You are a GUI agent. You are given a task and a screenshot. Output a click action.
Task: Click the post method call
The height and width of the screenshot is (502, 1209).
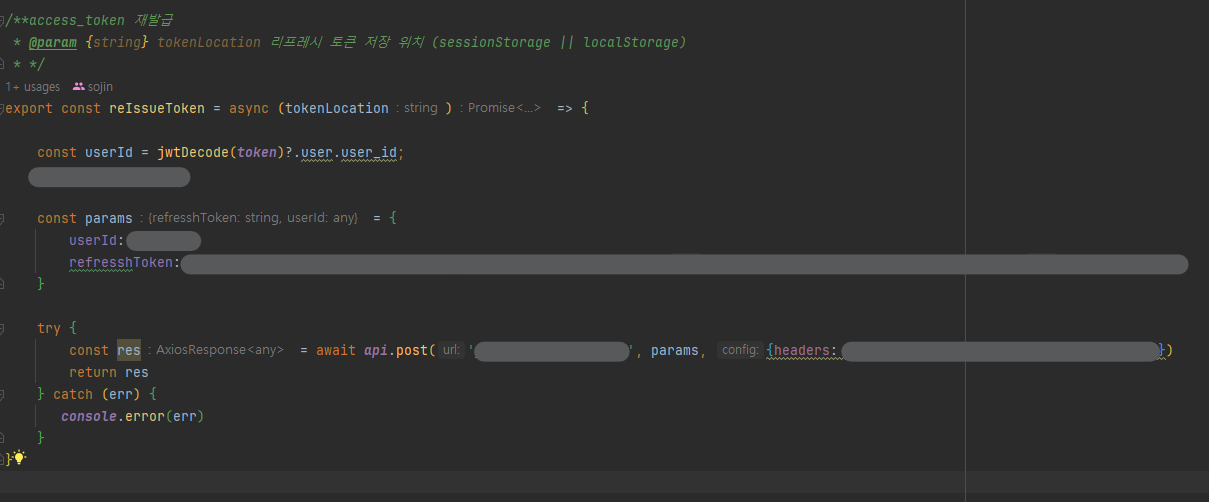click(413, 350)
